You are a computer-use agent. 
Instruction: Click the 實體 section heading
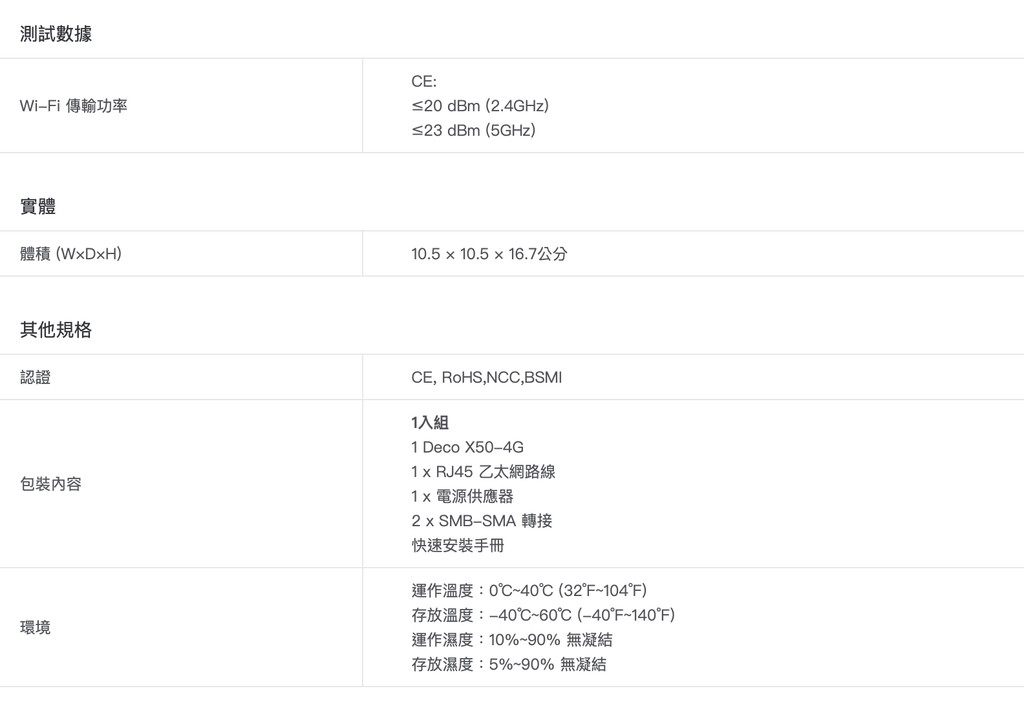(38, 207)
